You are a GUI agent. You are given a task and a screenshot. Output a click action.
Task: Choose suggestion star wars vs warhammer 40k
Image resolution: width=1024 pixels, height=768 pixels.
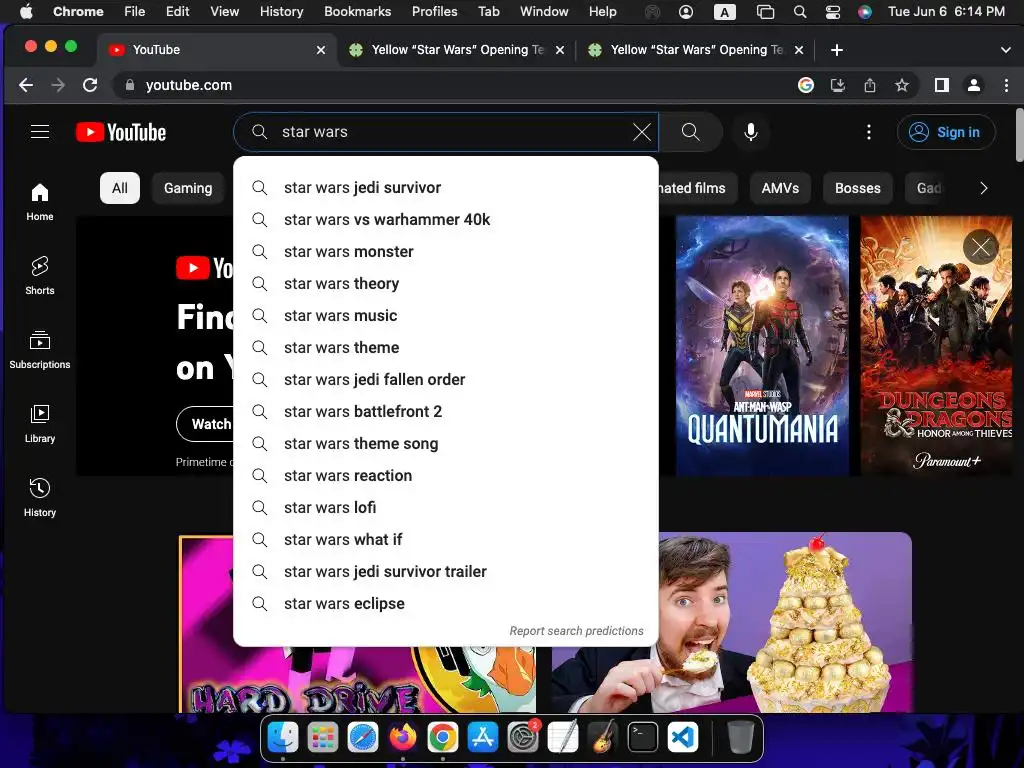(445, 219)
